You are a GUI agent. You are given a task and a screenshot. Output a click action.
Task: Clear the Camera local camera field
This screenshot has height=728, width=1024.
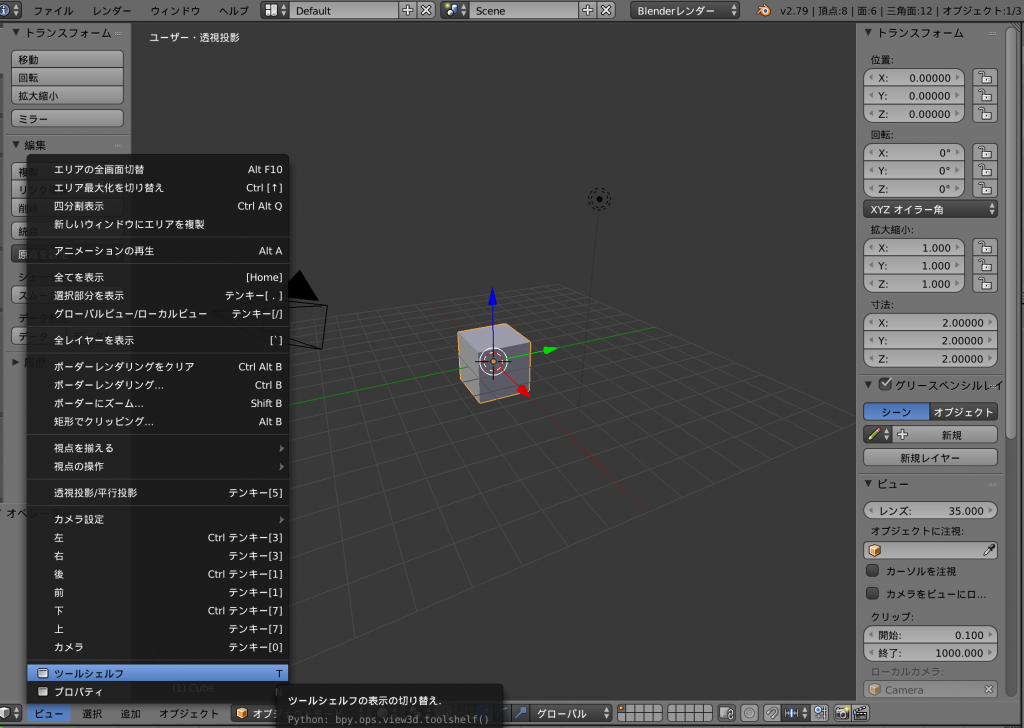click(989, 689)
